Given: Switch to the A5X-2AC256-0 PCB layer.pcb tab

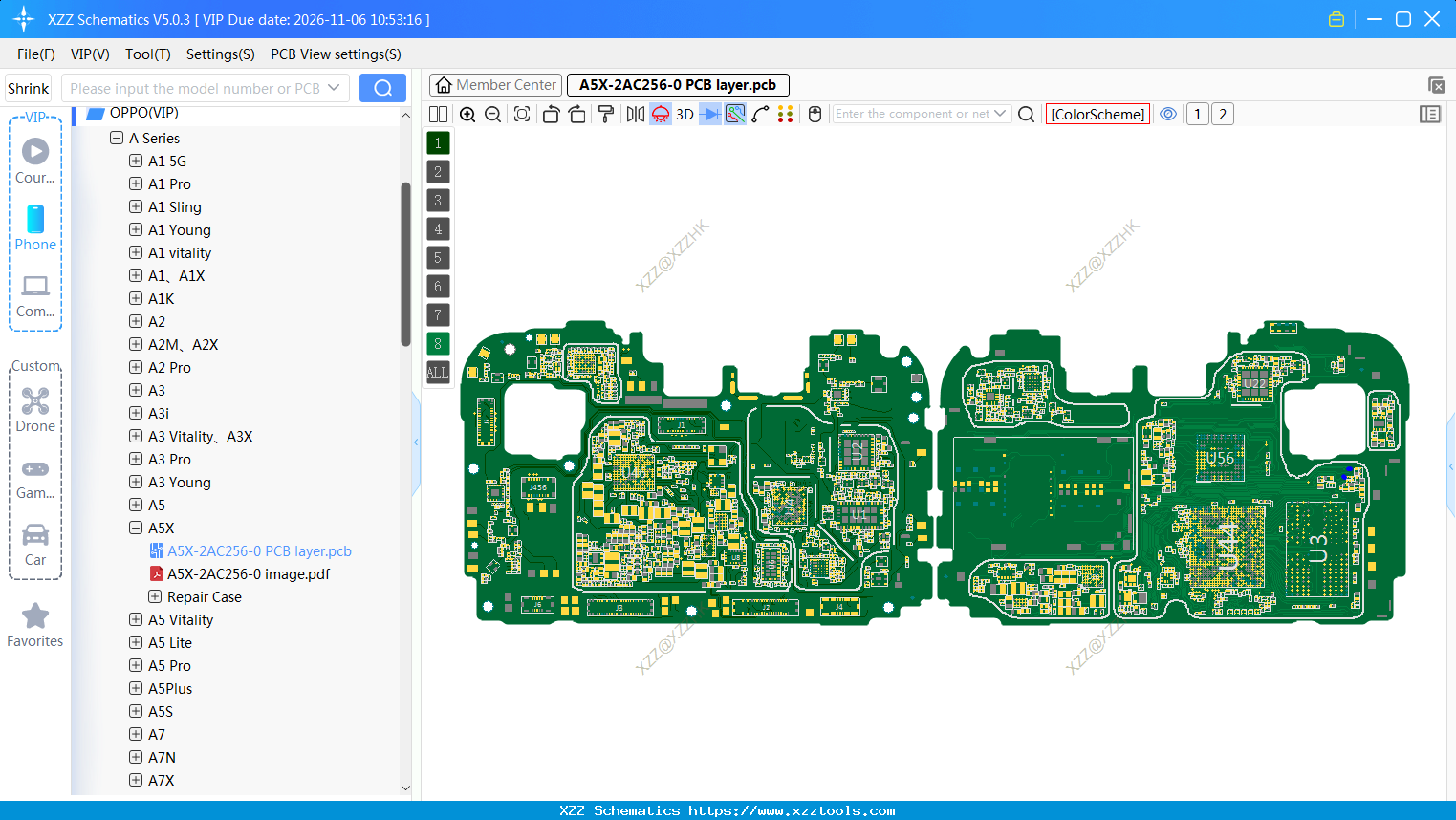Looking at the screenshot, I should coord(677,85).
